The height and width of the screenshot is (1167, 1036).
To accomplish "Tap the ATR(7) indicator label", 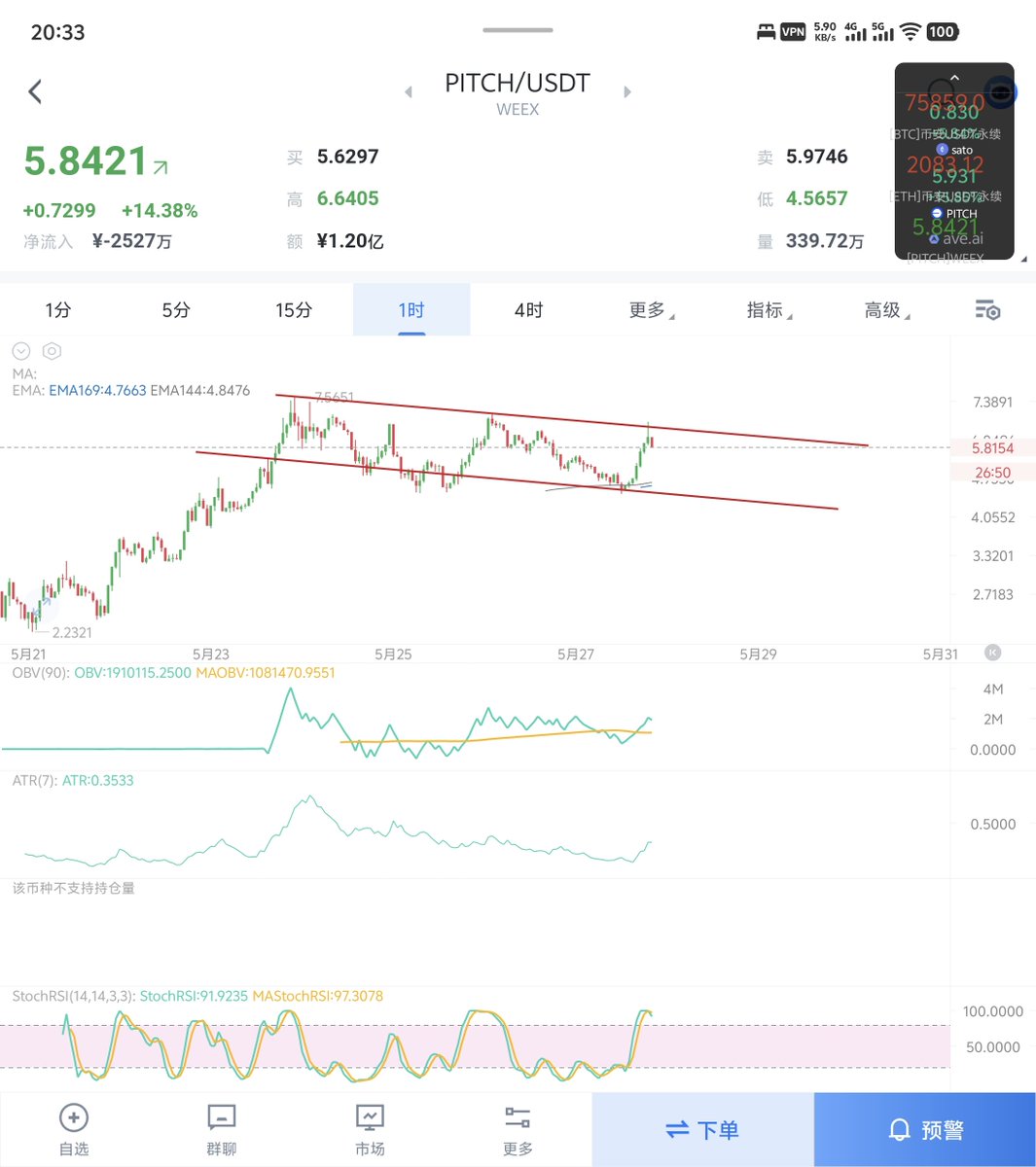I will pyautogui.click(x=35, y=780).
